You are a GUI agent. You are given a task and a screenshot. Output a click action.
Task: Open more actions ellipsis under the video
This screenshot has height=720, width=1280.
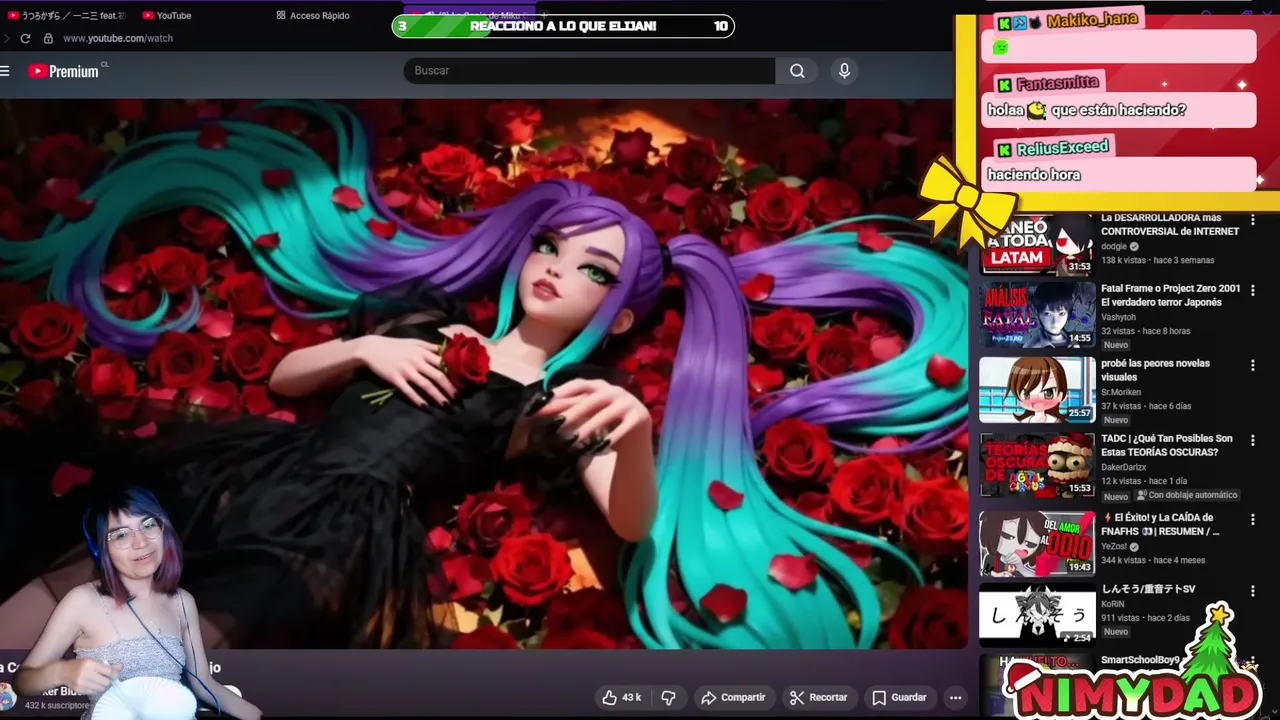point(955,697)
